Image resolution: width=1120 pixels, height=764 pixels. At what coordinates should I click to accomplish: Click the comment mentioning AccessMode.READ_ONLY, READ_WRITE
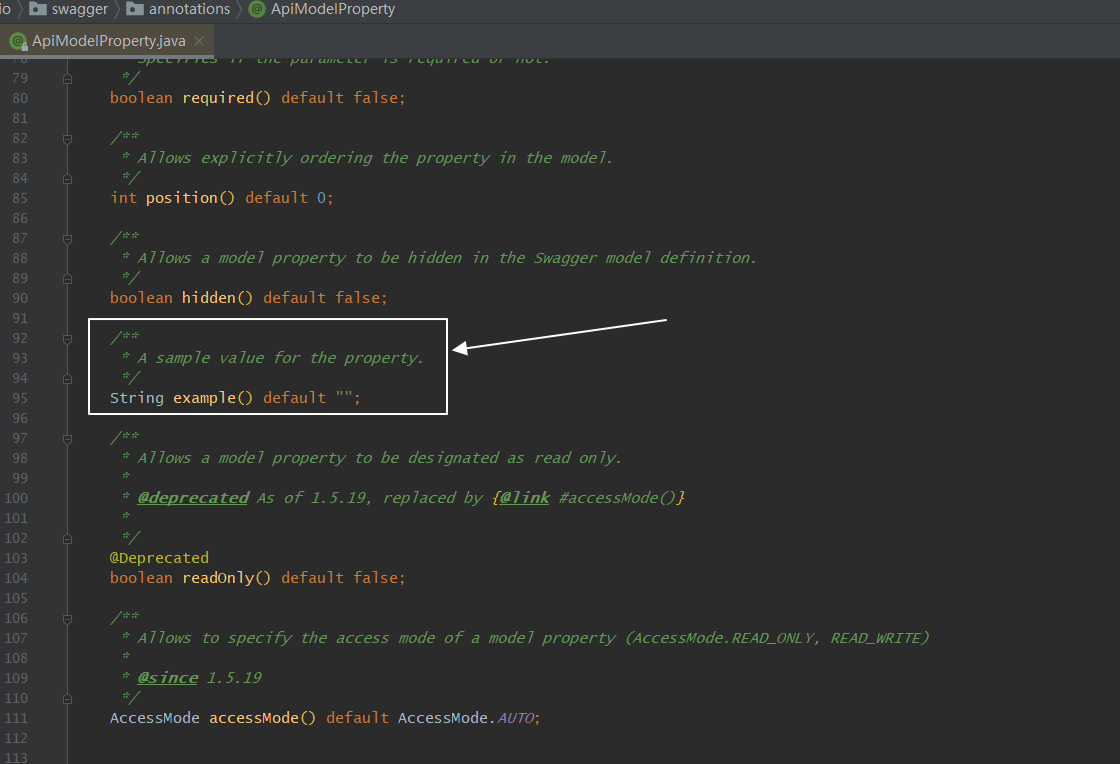[x=533, y=638]
